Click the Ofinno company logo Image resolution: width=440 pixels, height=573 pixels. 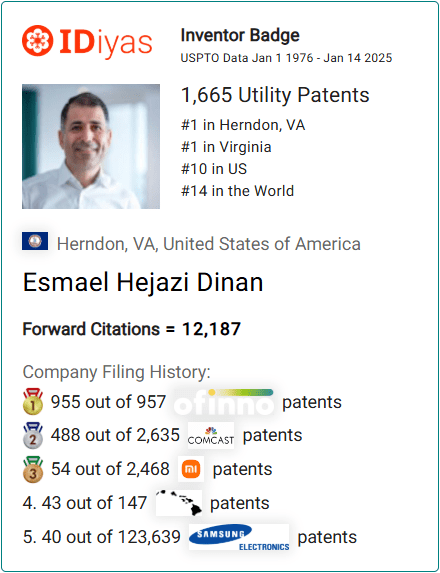[224, 402]
